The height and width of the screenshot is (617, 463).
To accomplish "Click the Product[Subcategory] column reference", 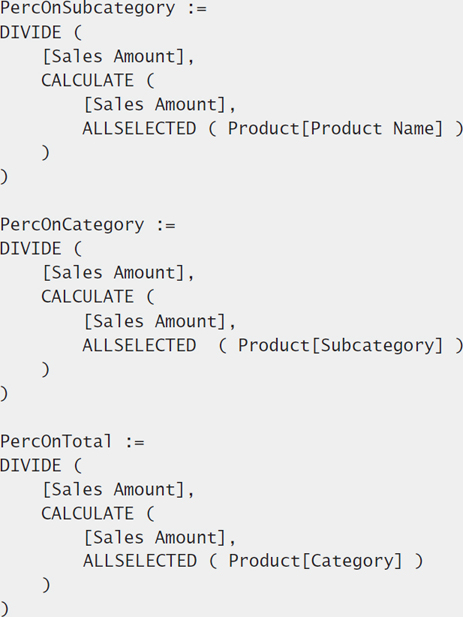I will (x=341, y=346).
